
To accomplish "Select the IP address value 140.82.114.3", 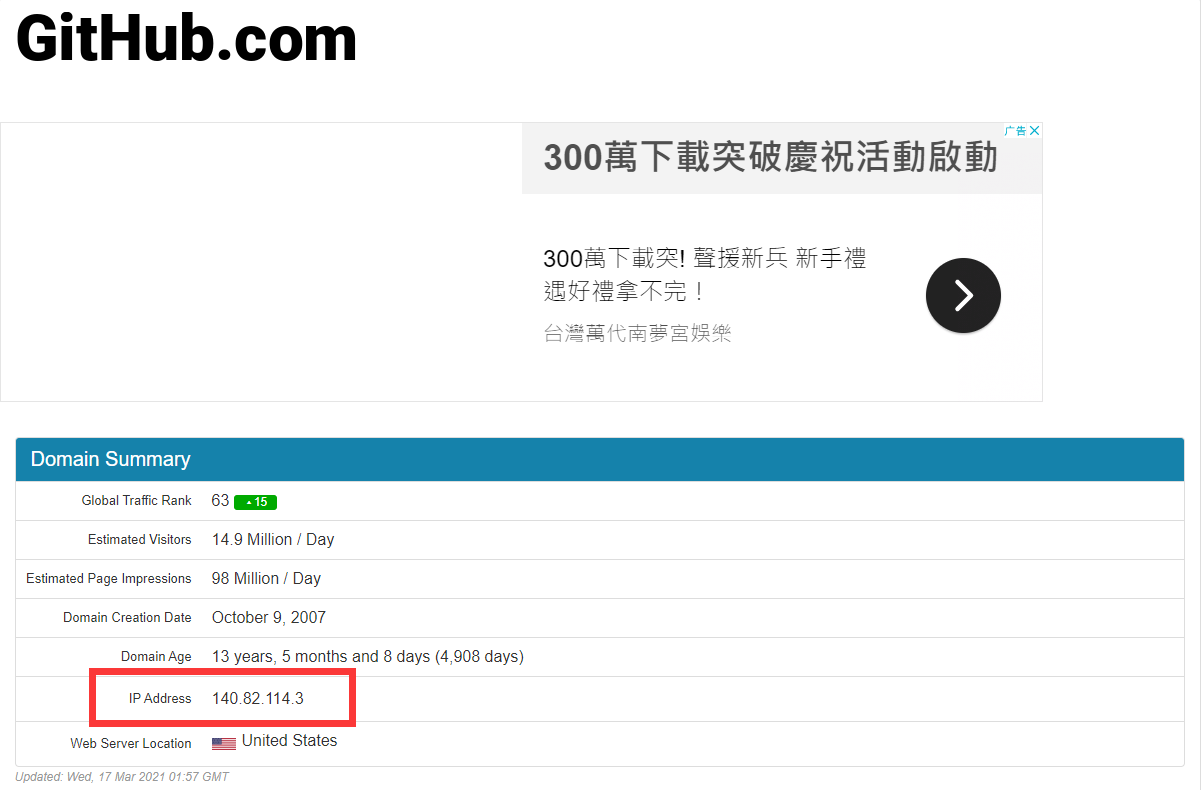I will [257, 698].
